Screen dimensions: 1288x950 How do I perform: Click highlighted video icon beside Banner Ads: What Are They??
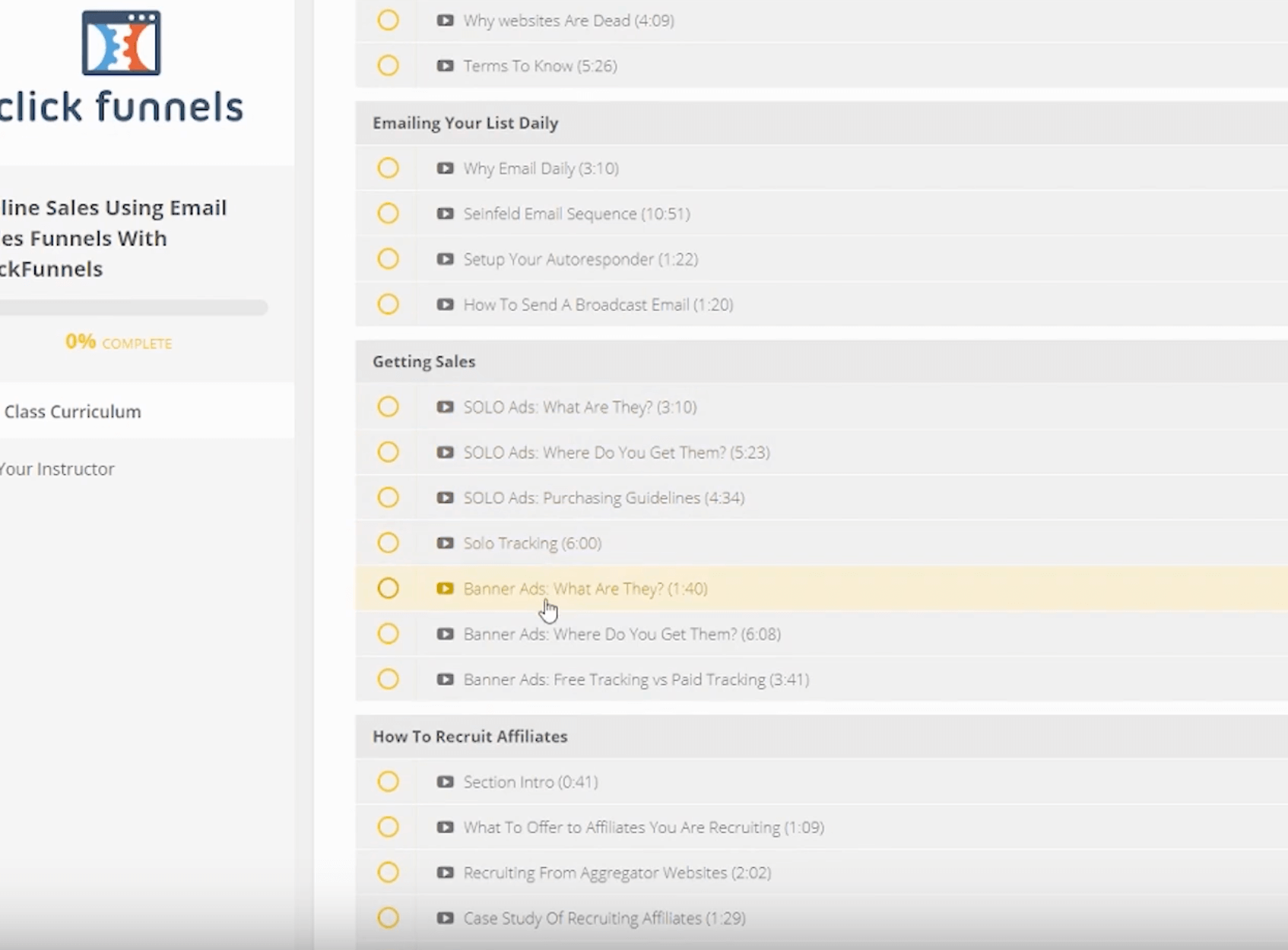coord(445,588)
